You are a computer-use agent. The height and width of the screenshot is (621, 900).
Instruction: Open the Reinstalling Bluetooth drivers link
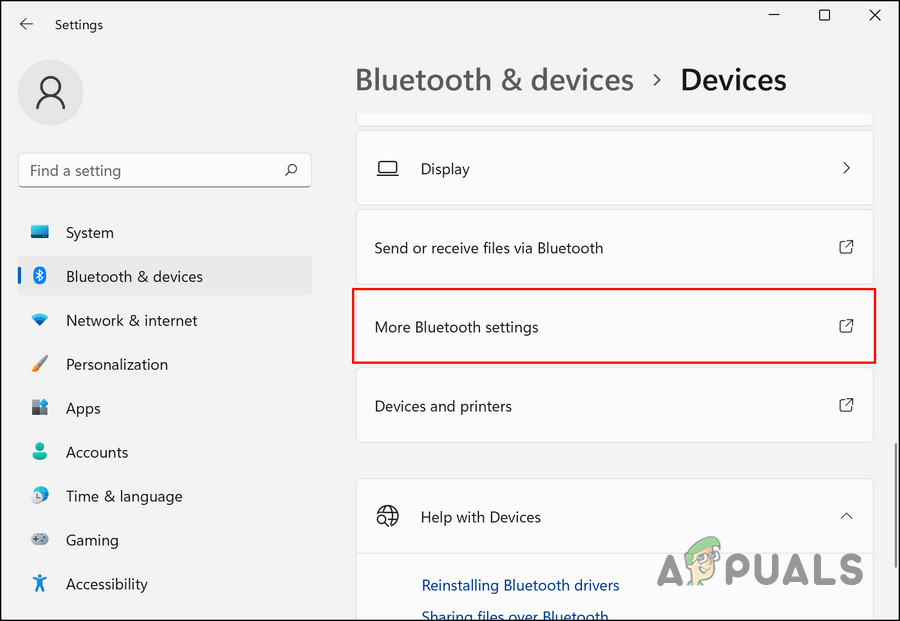click(x=520, y=586)
